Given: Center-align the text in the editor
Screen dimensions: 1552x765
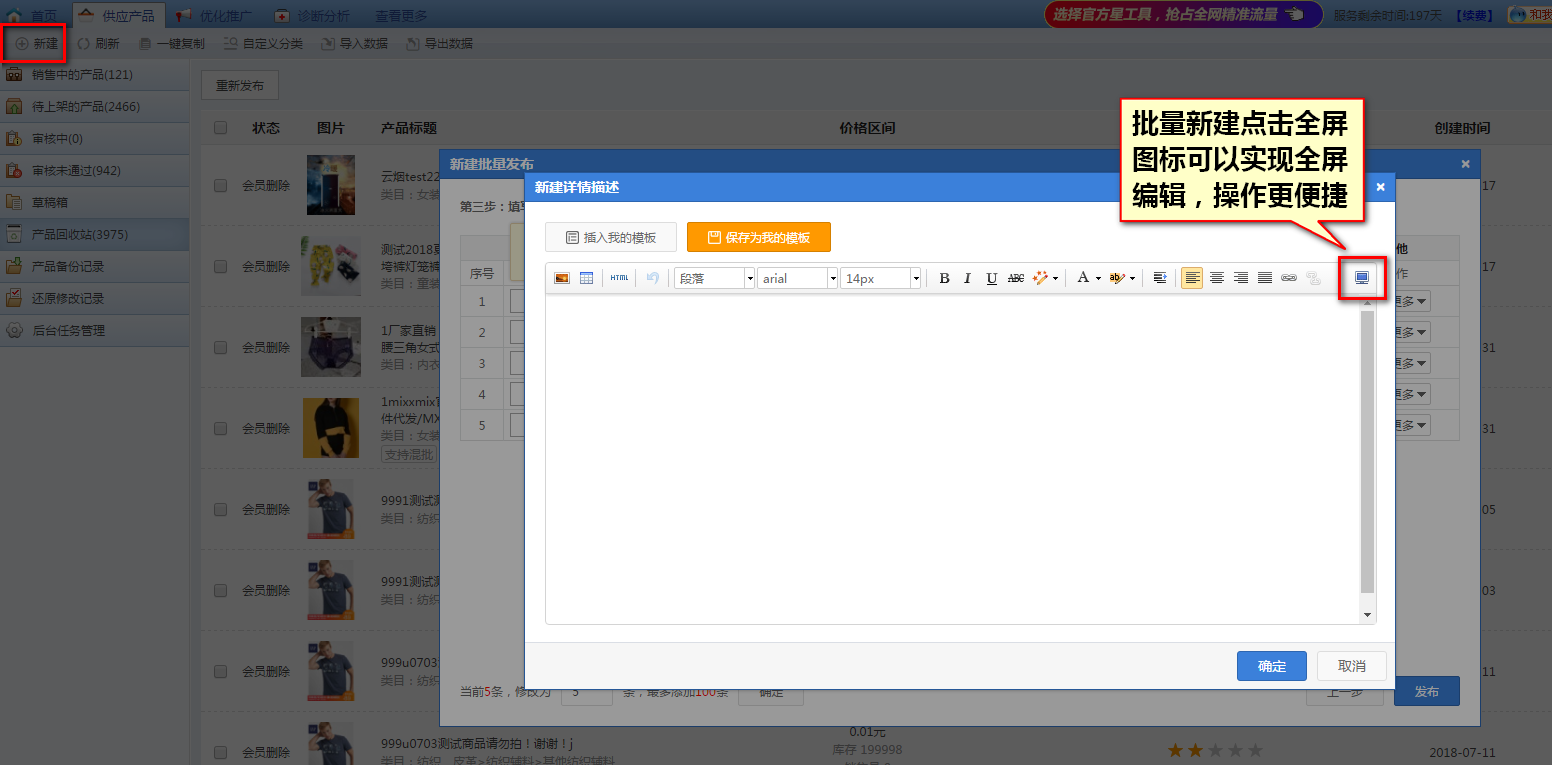Looking at the screenshot, I should [1216, 278].
